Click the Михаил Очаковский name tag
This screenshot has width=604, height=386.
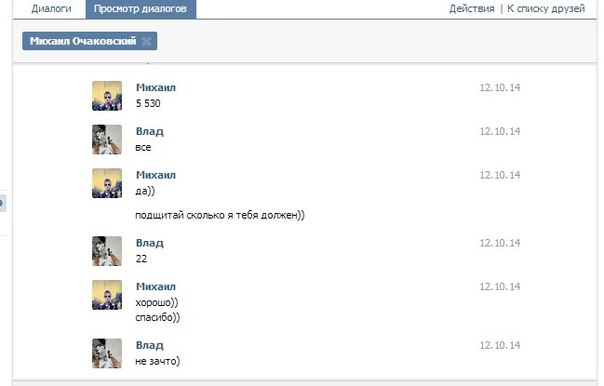click(x=83, y=41)
